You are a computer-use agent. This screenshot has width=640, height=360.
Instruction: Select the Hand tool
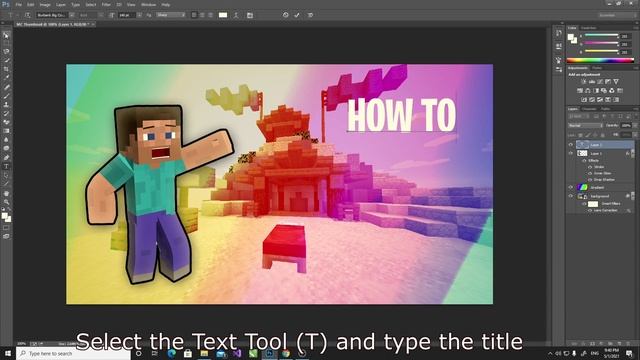pos(6,193)
